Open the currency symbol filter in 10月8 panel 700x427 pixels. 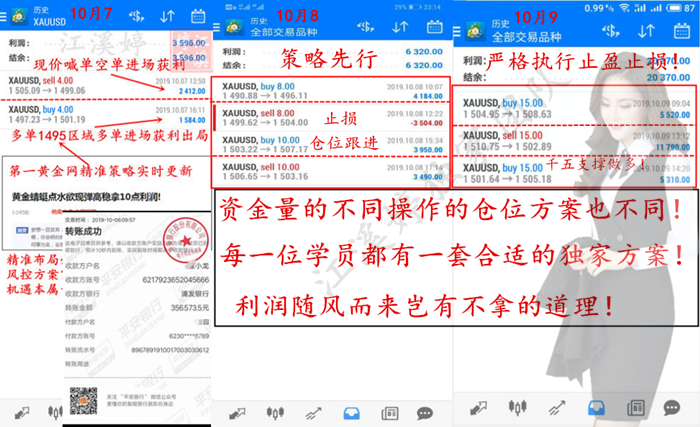pos(366,27)
